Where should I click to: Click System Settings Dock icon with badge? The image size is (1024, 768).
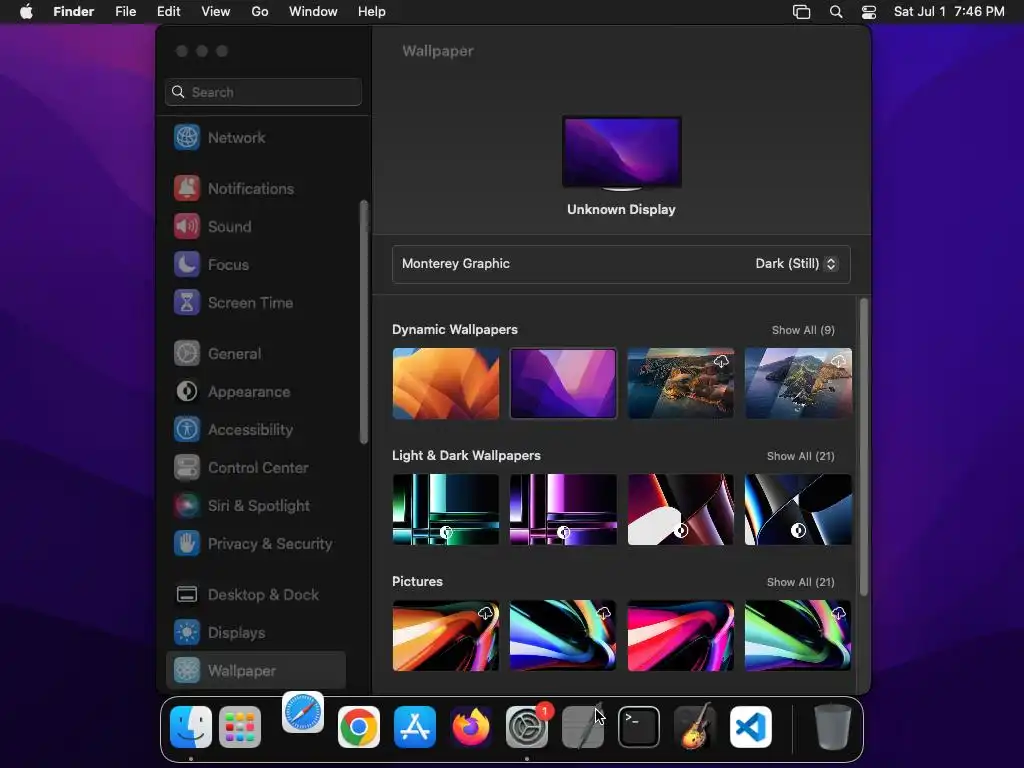pyautogui.click(x=527, y=727)
